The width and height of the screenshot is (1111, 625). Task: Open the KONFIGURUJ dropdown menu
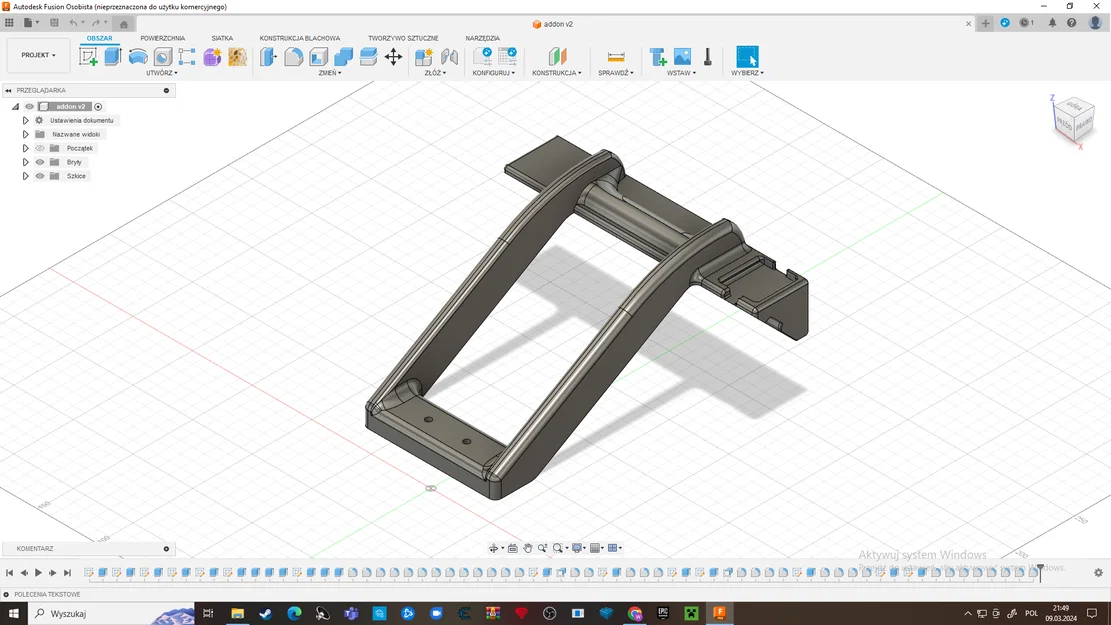(494, 73)
